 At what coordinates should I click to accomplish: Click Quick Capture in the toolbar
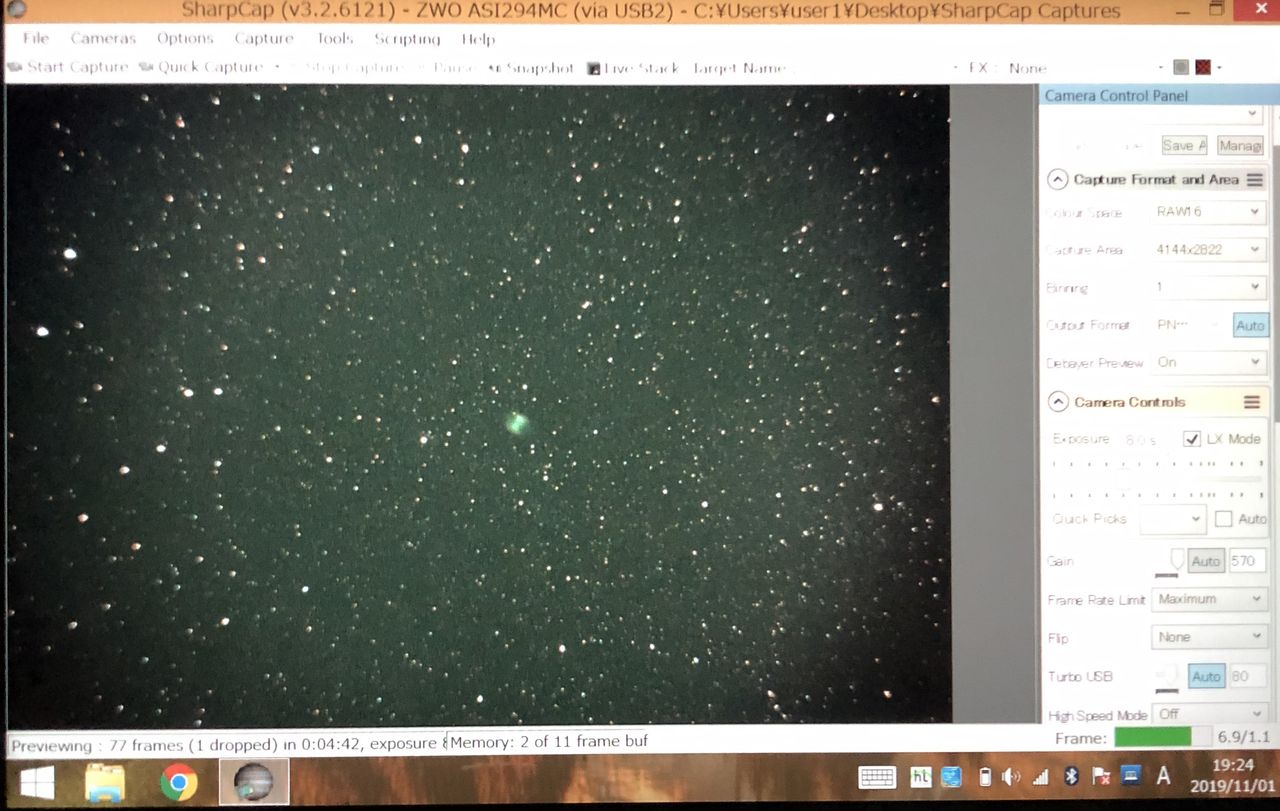tap(201, 68)
